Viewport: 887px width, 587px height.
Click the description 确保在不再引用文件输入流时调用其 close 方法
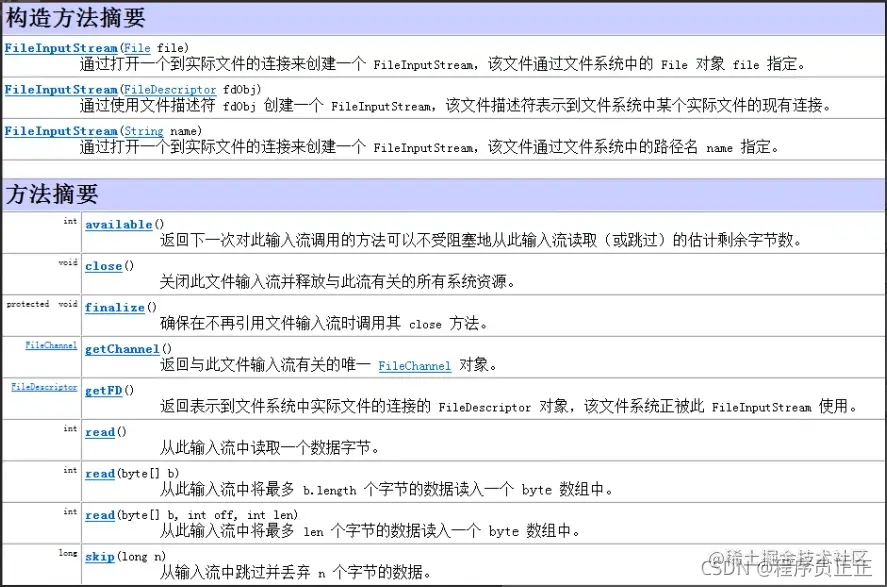tap(324, 323)
